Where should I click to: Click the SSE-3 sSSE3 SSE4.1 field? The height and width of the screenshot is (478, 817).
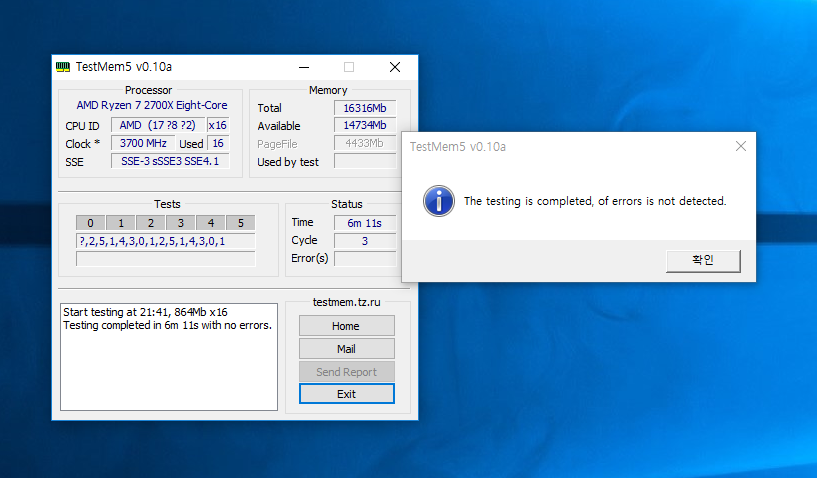tap(170, 161)
